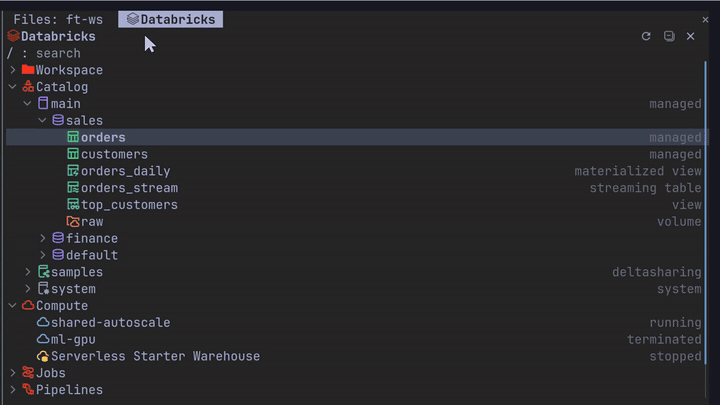Select orders_stream in the tree
Image resolution: width=720 pixels, height=405 pixels.
129,187
